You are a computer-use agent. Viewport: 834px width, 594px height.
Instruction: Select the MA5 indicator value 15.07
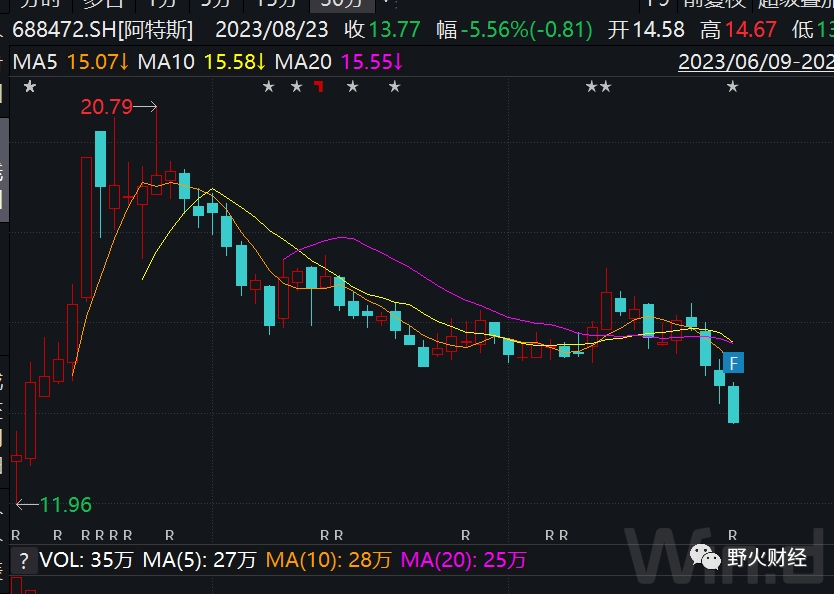point(98,62)
